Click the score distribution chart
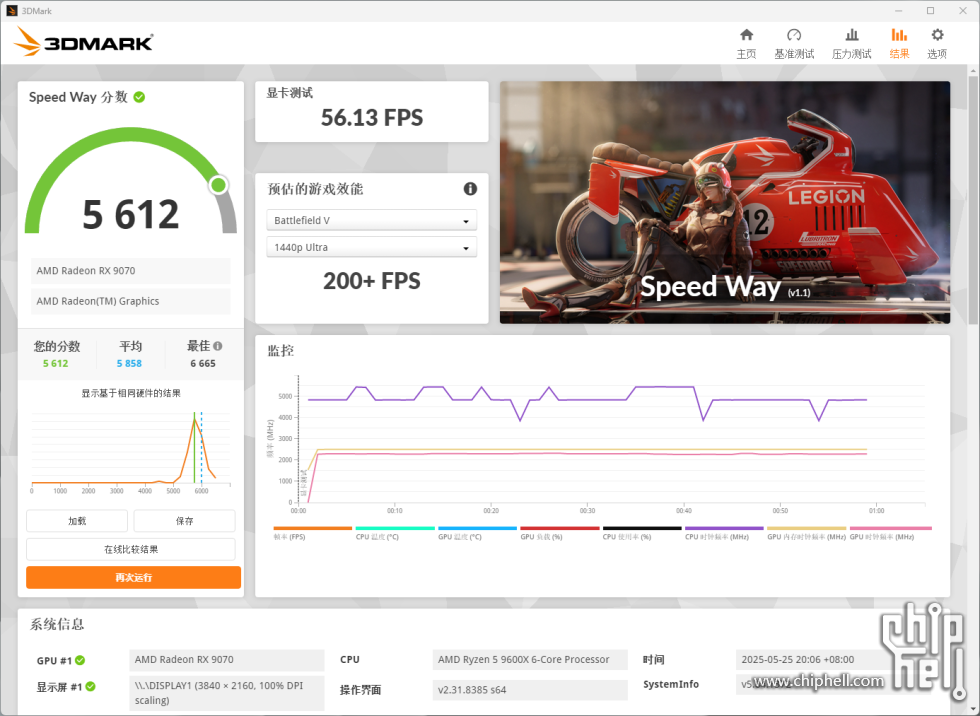Screen dimensions: 980x716 (x=131, y=451)
